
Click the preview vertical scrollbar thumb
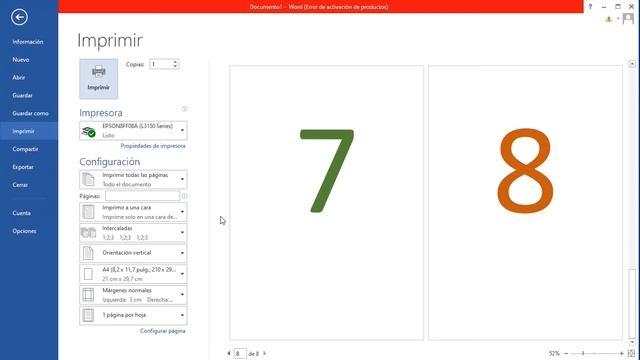632,304
